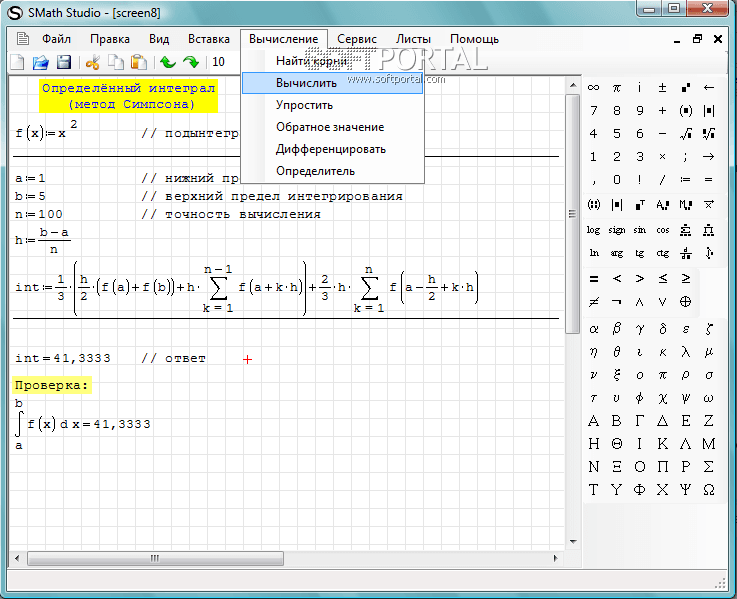737x599 pixels.
Task: Insert the arg function
Action: (x=617, y=253)
